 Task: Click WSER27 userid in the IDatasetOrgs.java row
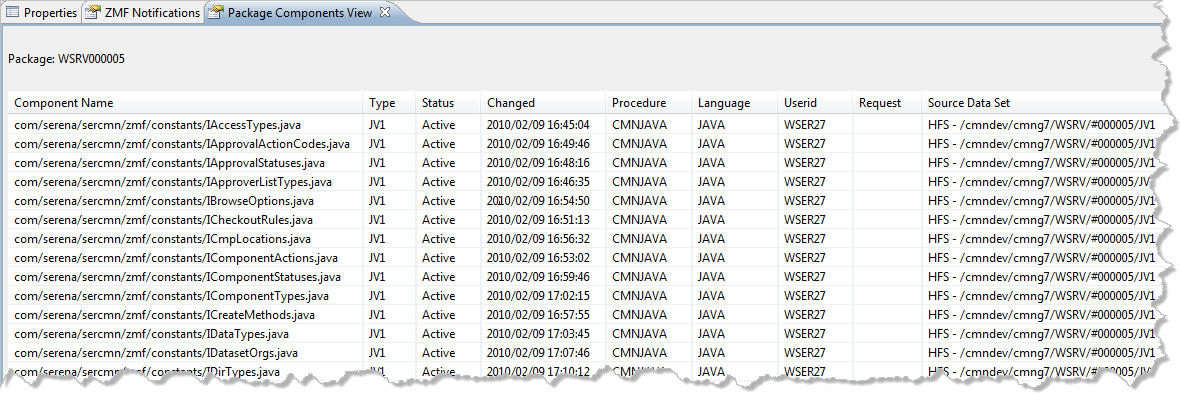804,352
